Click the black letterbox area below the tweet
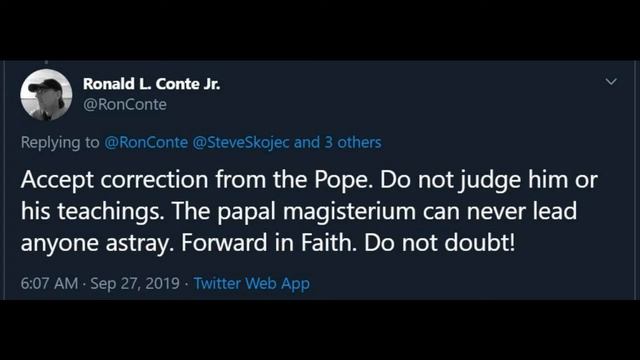Image resolution: width=640 pixels, height=360 pixels. pos(320,330)
